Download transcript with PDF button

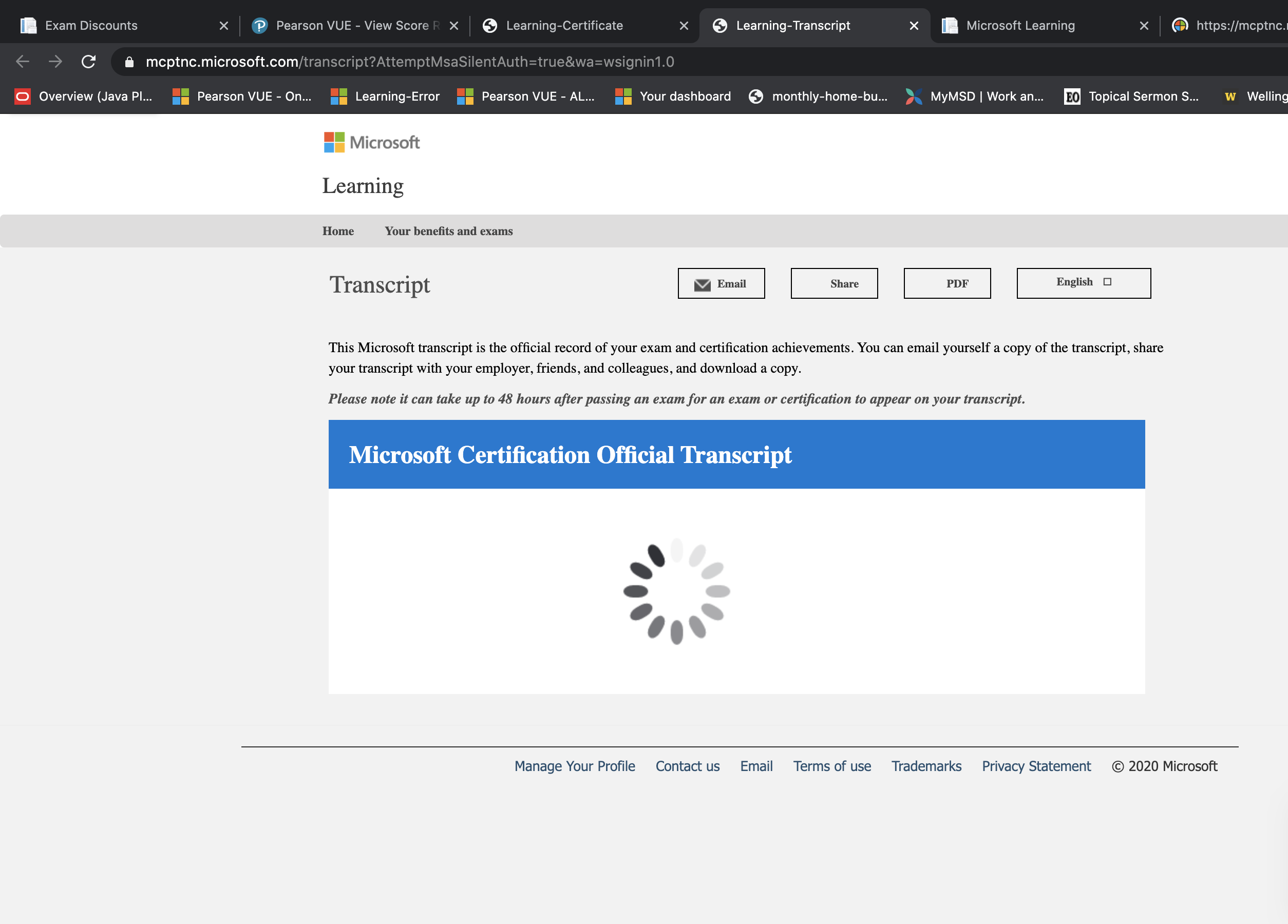pos(948,283)
